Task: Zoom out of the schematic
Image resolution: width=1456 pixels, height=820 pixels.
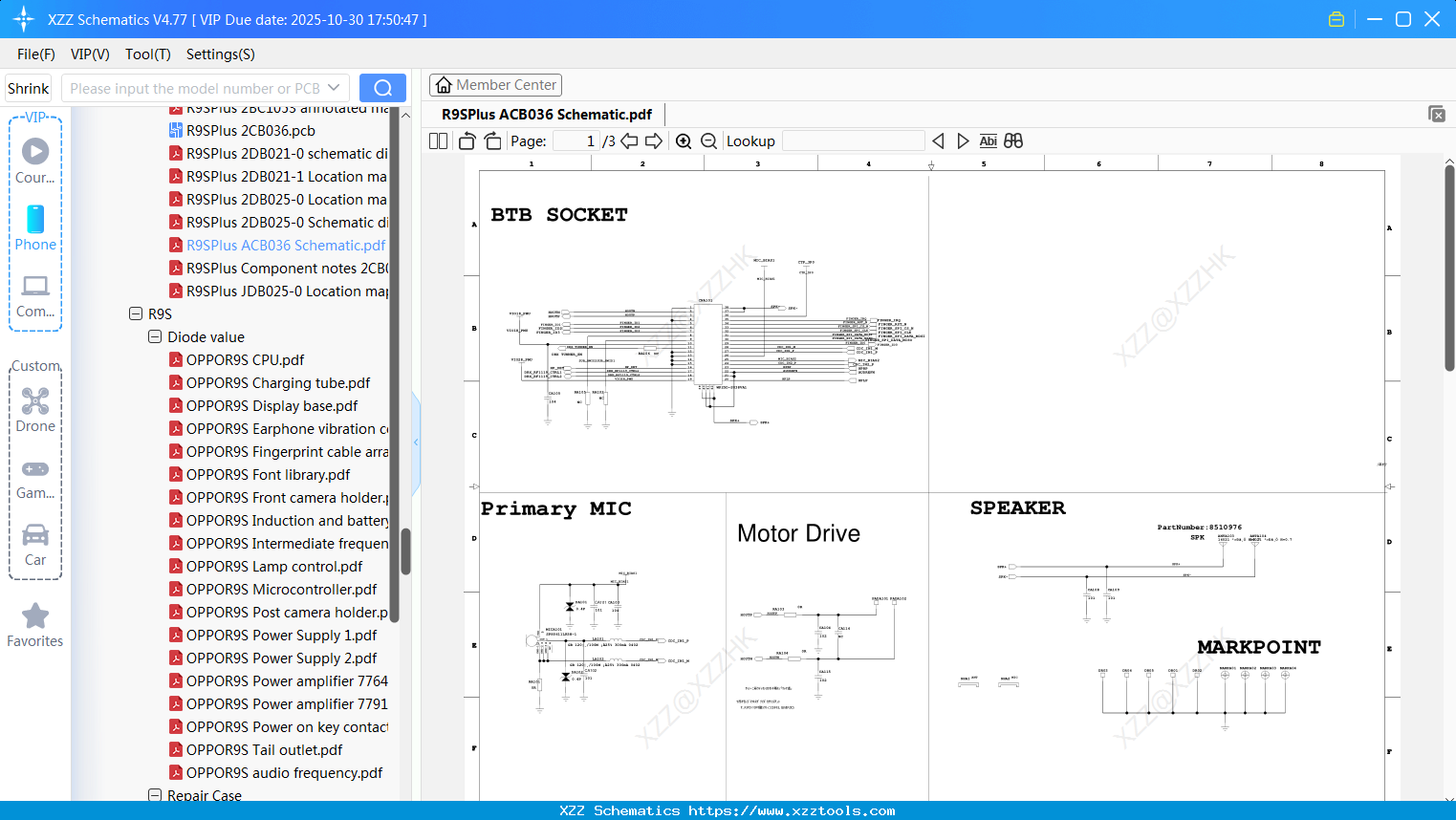Action: pyautogui.click(x=708, y=140)
